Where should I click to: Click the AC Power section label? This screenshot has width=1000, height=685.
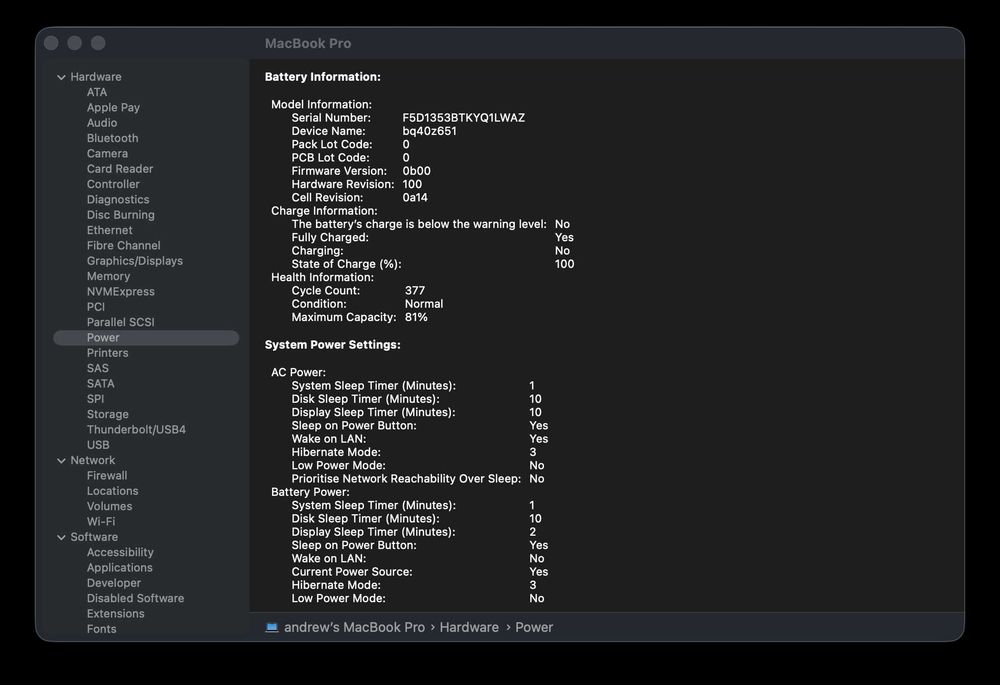(x=298, y=372)
